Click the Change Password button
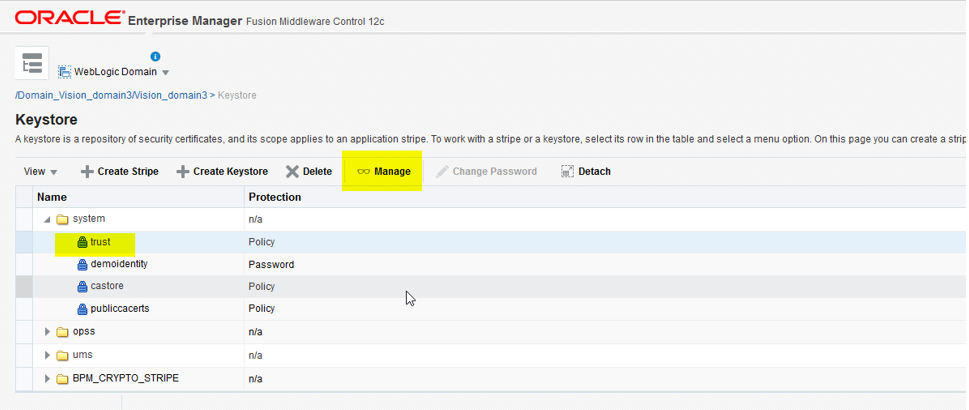The width and height of the screenshot is (969, 410). point(486,171)
